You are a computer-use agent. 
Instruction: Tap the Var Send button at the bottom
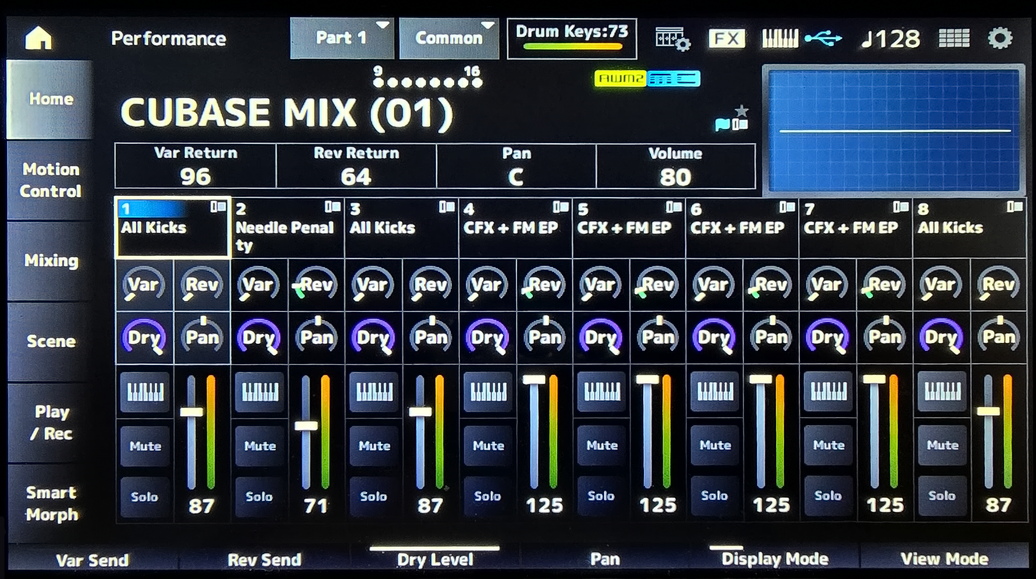tap(92, 559)
